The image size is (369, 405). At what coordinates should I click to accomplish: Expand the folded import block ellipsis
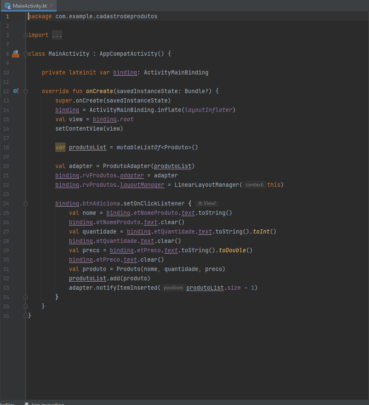(57, 35)
